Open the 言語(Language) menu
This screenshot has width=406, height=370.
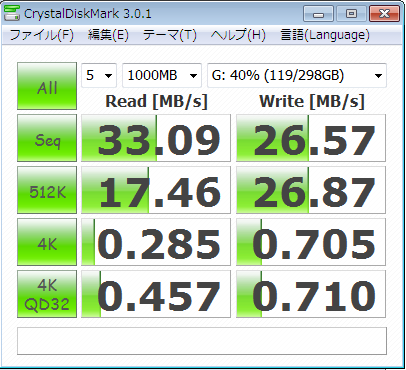click(325, 35)
